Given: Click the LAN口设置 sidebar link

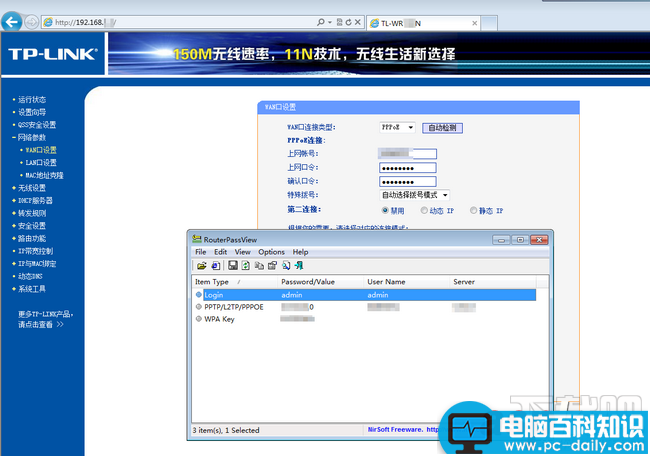Looking at the screenshot, I should click(x=41, y=162).
